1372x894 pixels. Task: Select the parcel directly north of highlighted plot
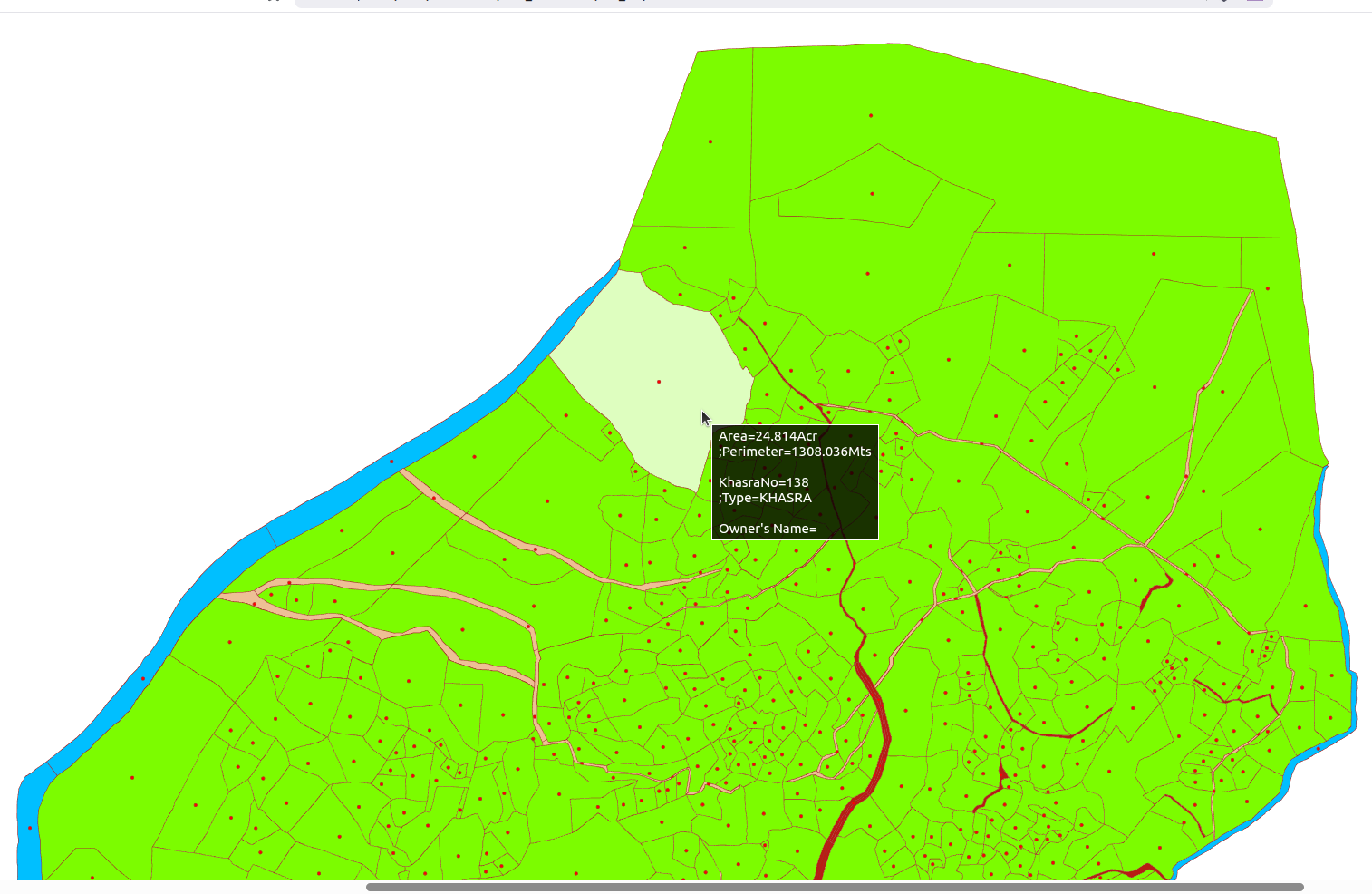(685, 248)
